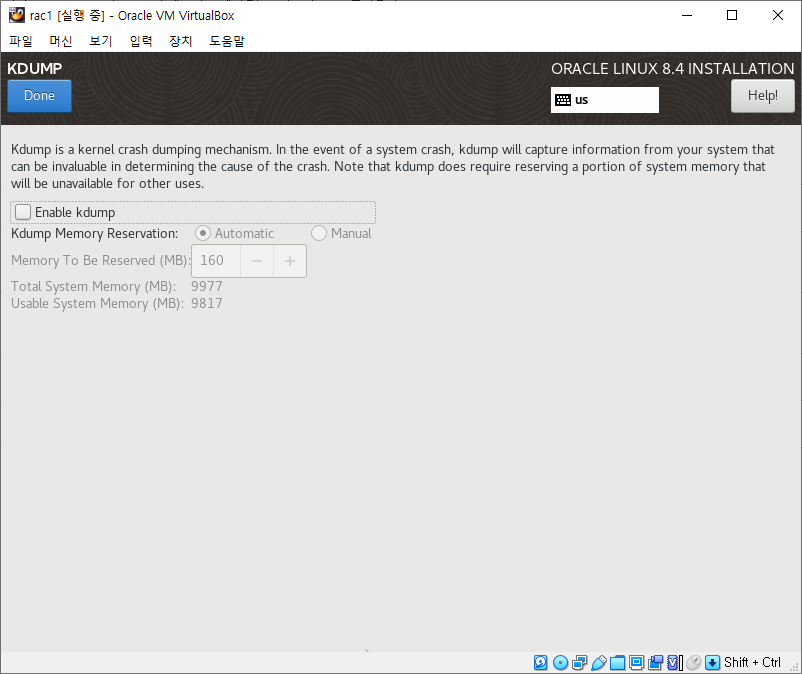Maximize the VirtualBox window
802x674 pixels.
pos(732,15)
